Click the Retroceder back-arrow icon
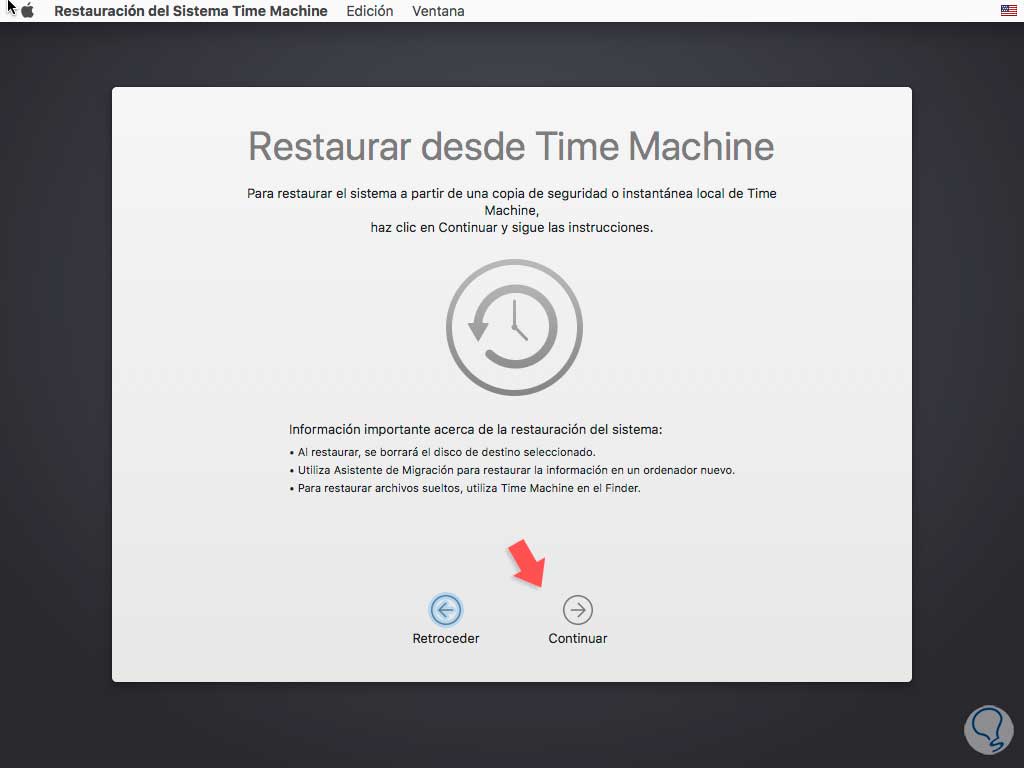The height and width of the screenshot is (768, 1024). click(x=446, y=610)
